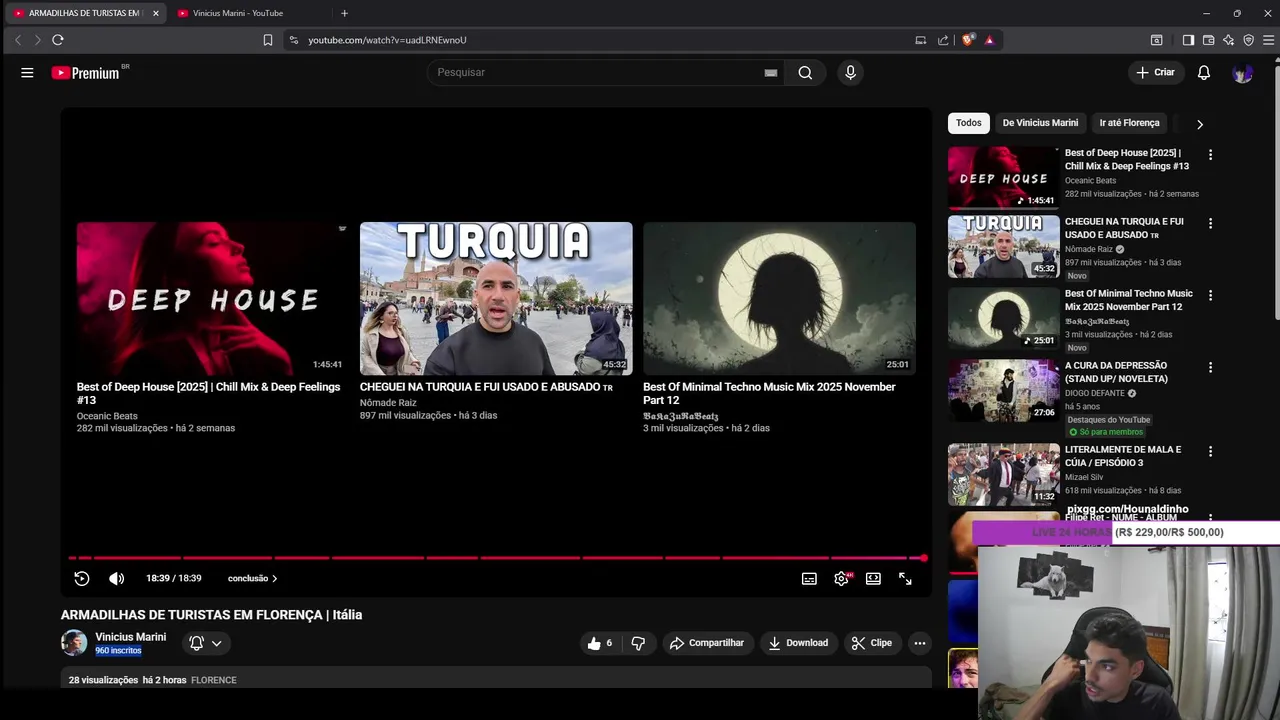Enter full screen mode
Viewport: 1280px width, 720px height.
coord(905,578)
